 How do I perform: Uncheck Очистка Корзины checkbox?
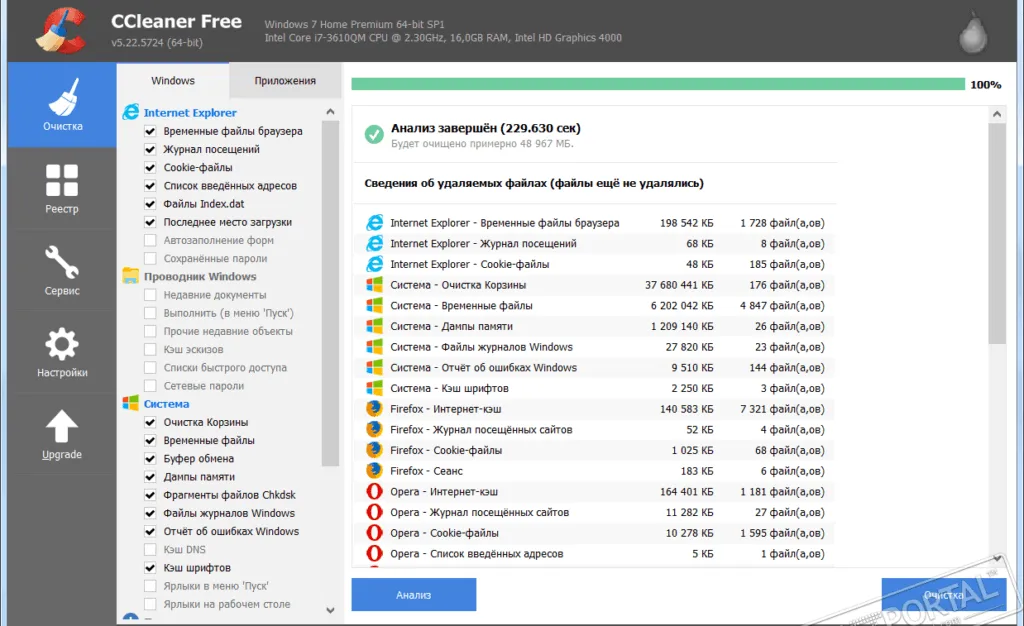pyautogui.click(x=150, y=422)
